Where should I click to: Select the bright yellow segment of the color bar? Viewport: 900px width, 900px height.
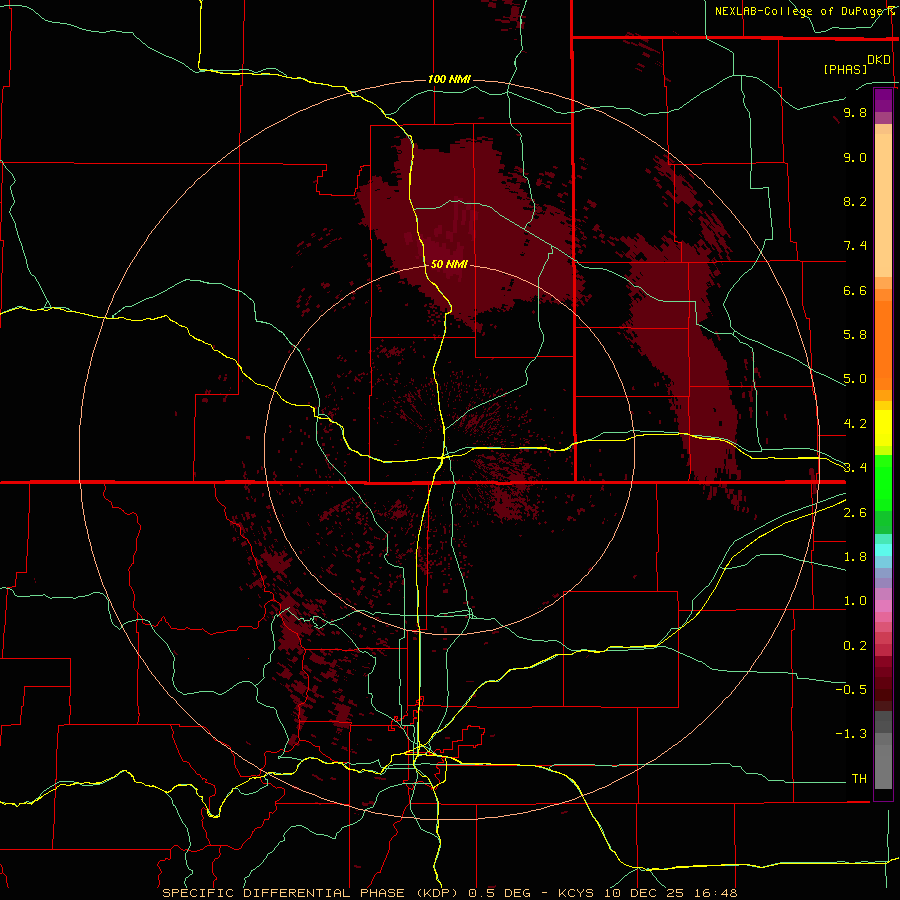[x=883, y=428]
